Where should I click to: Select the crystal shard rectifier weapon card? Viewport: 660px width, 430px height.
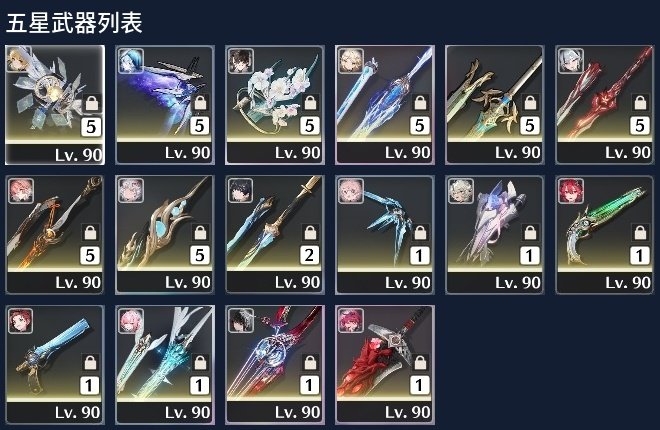(x=55, y=105)
